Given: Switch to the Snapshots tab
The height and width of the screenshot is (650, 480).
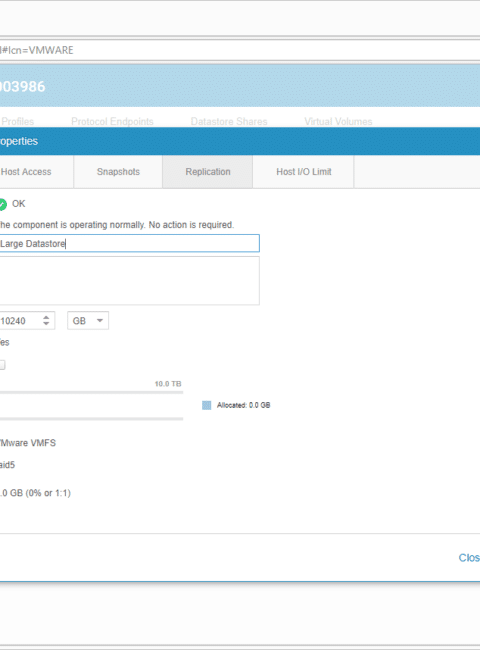Looking at the screenshot, I should click(118, 172).
